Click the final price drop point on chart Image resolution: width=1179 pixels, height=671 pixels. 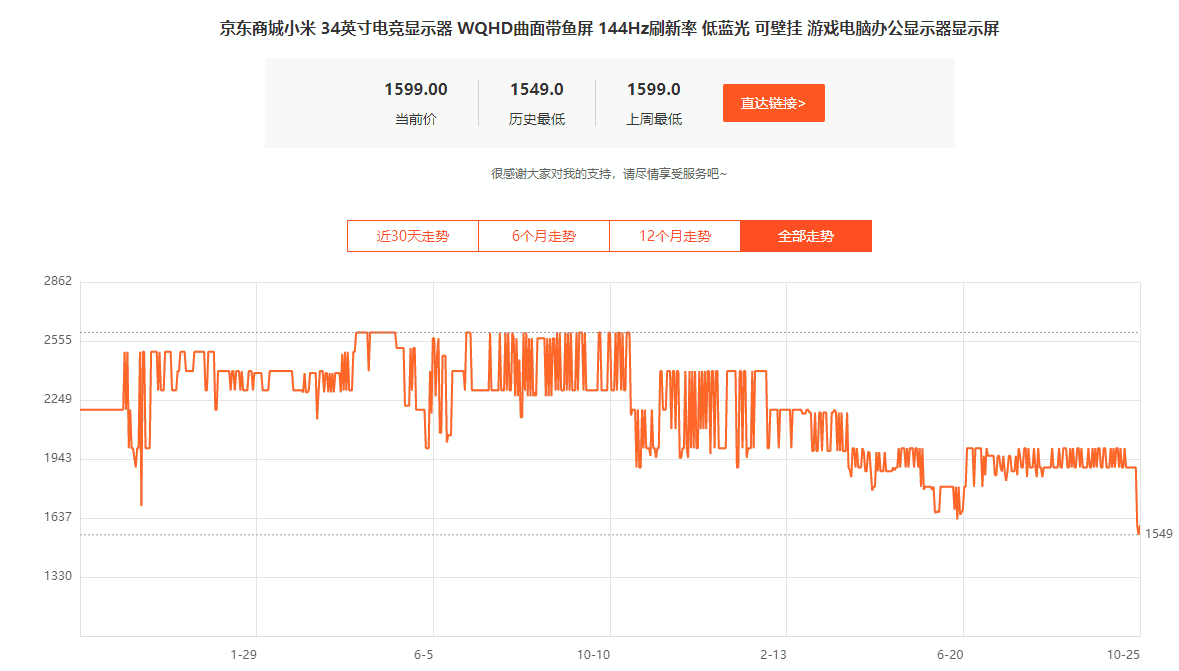click(x=1138, y=533)
